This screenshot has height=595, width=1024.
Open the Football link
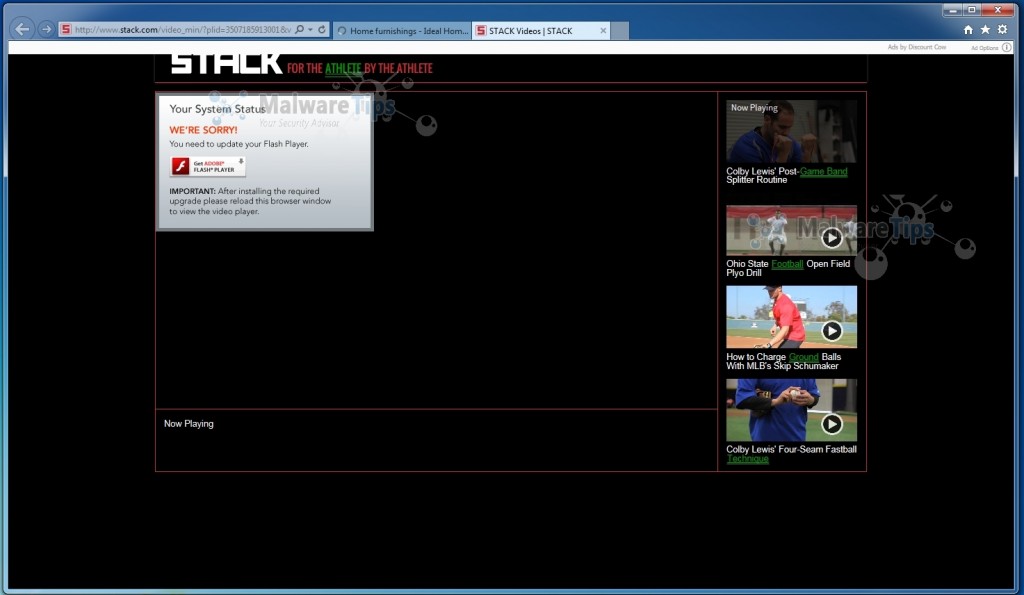coord(786,264)
